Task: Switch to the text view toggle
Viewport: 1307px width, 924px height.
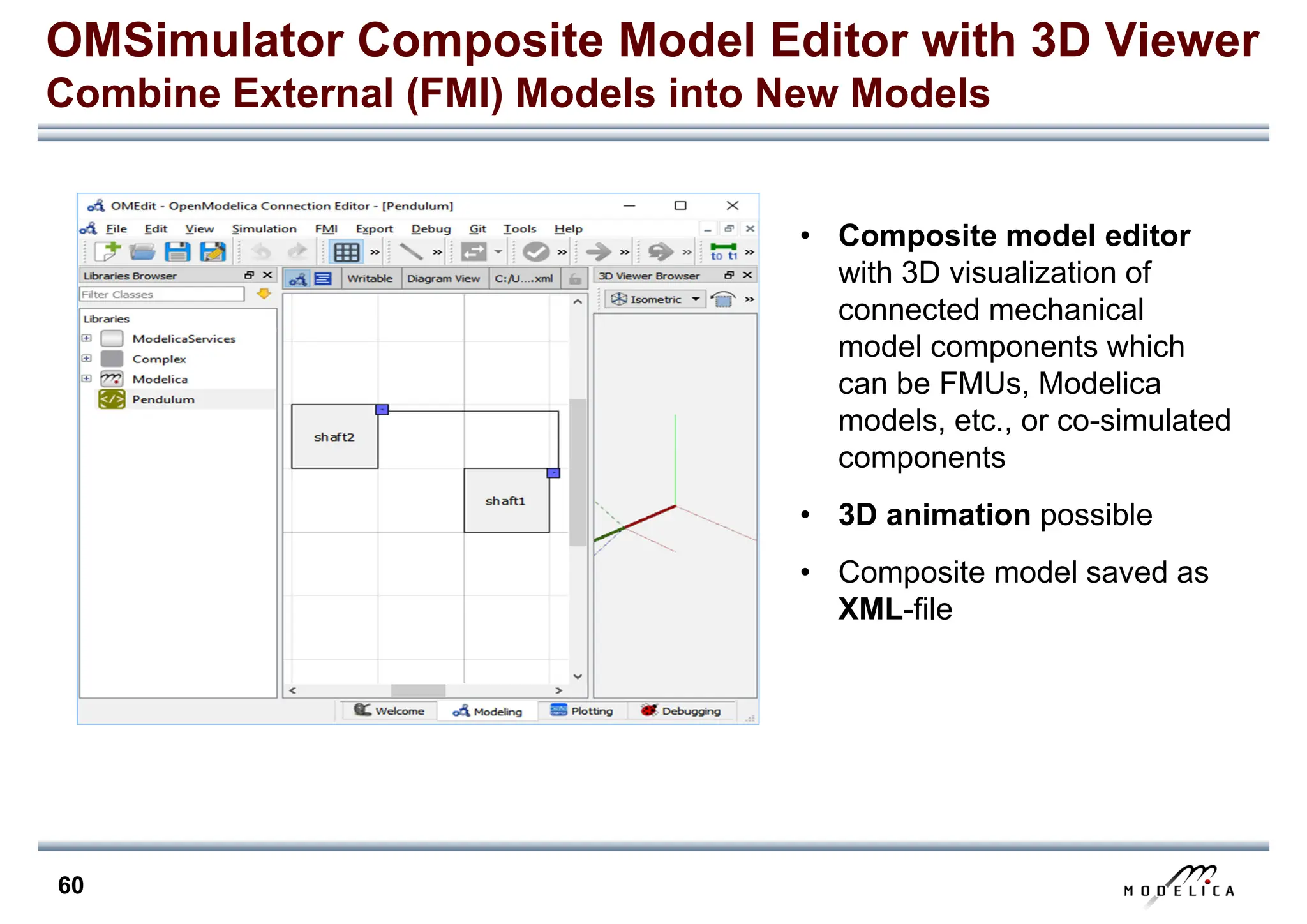Action: click(x=324, y=279)
